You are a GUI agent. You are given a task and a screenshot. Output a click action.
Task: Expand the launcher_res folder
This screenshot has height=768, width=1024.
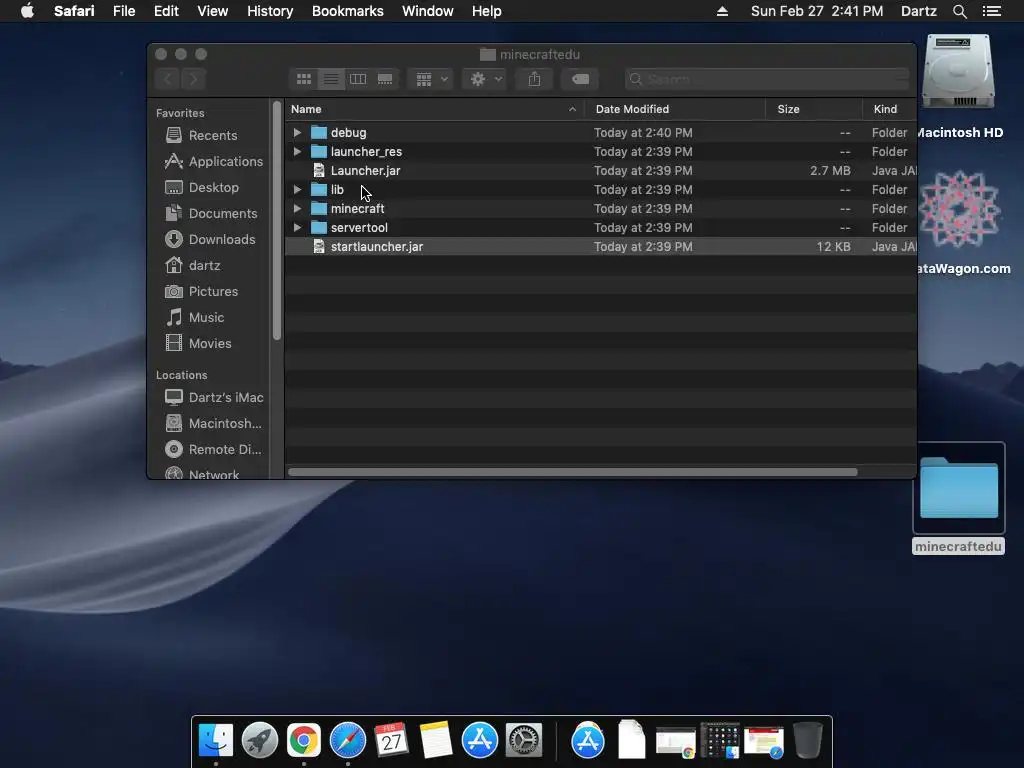pos(297,152)
